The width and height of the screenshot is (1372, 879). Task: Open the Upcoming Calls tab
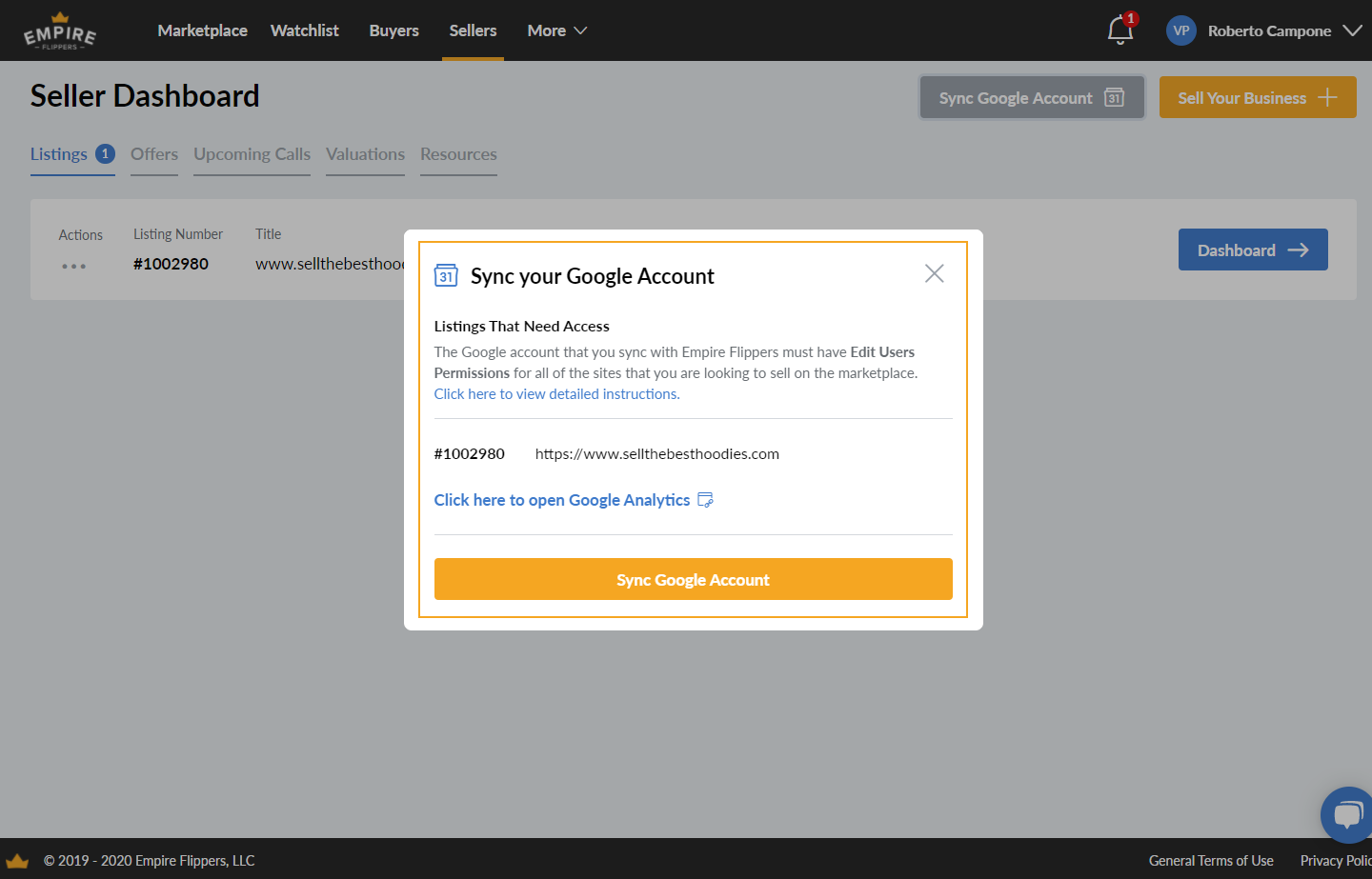[252, 154]
